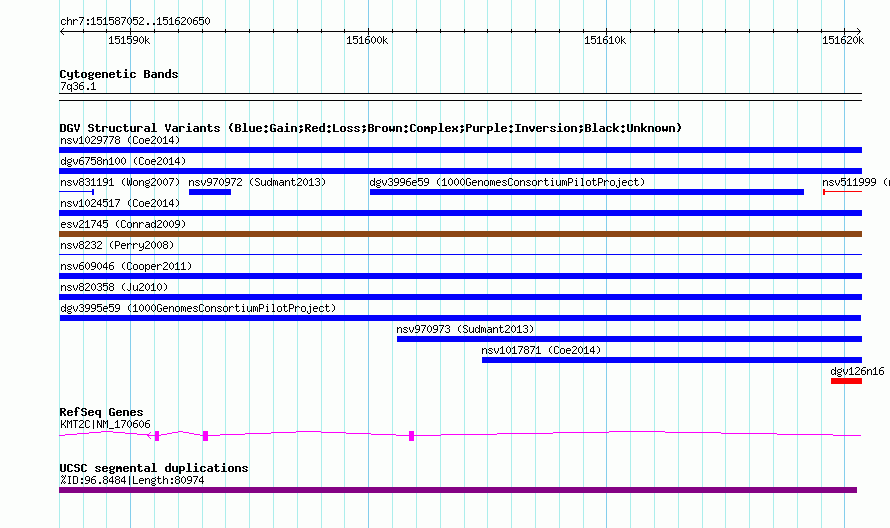This screenshot has width=890, height=528.
Task: Click the nsv970973 (Sudmant2013) gain bar
Action: (x=629, y=339)
